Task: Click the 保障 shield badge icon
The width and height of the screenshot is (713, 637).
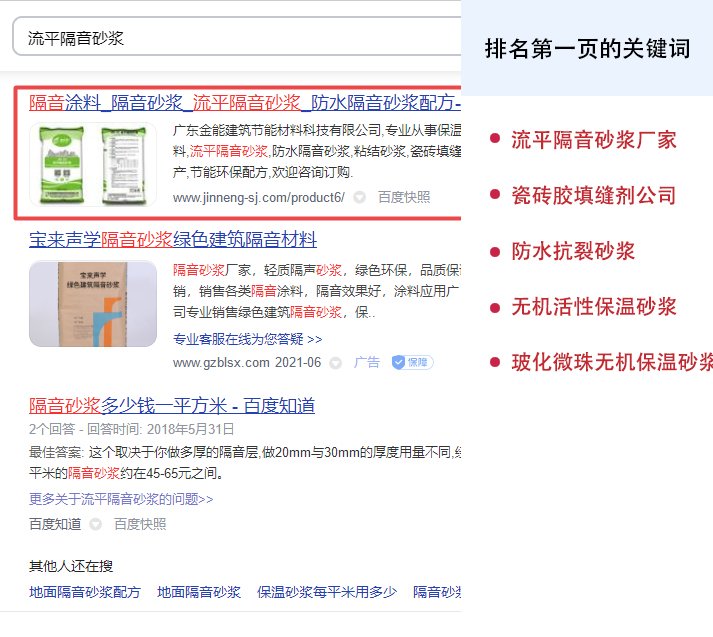Action: (x=412, y=362)
